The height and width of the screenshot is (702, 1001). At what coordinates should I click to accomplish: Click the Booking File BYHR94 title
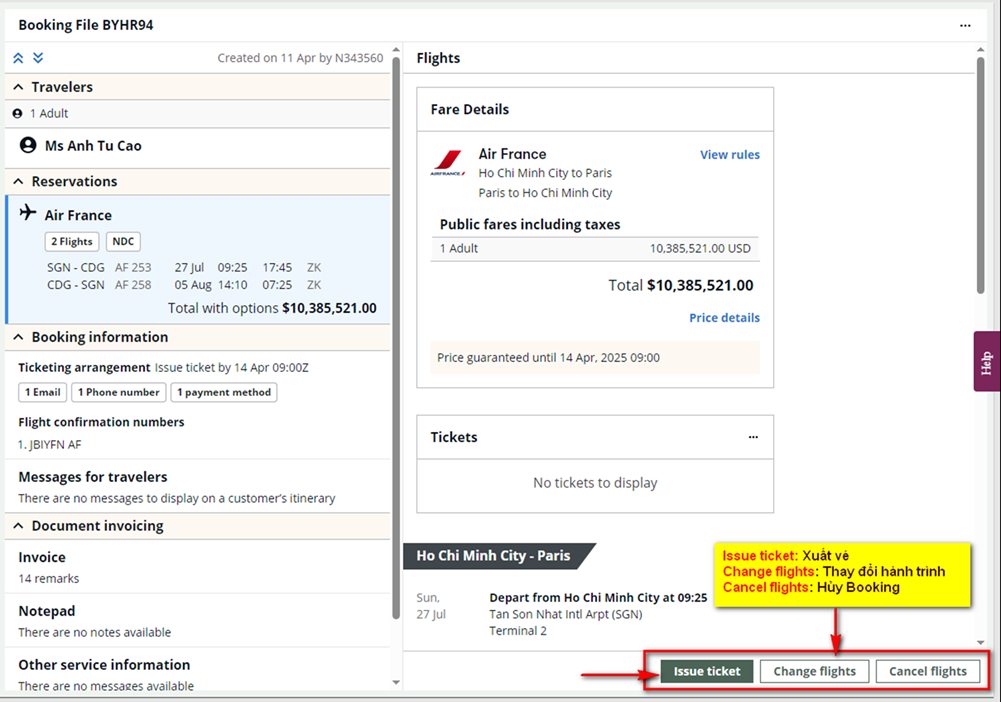86,26
